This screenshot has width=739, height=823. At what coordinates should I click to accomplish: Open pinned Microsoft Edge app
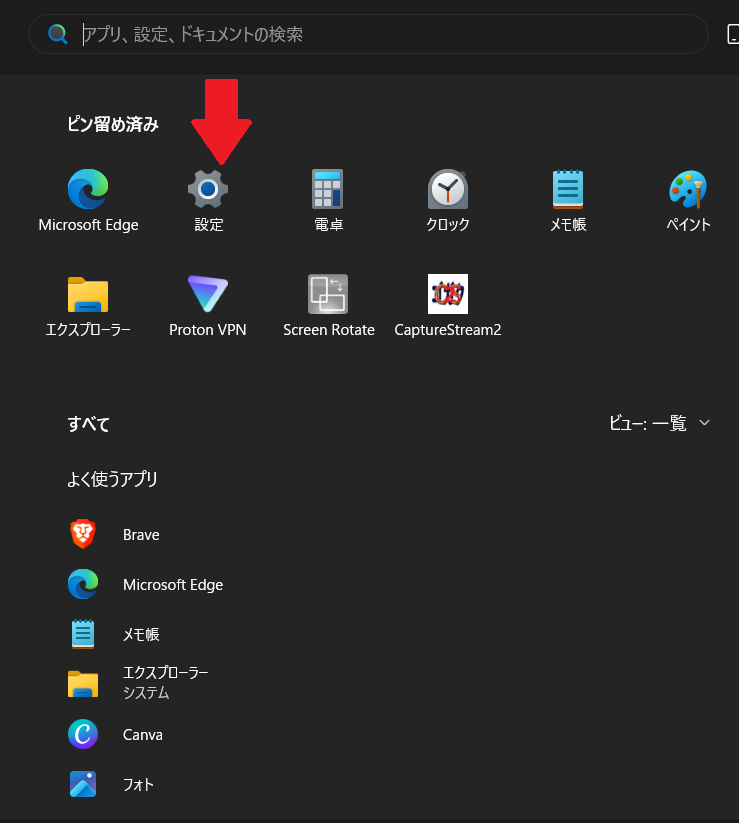point(88,201)
